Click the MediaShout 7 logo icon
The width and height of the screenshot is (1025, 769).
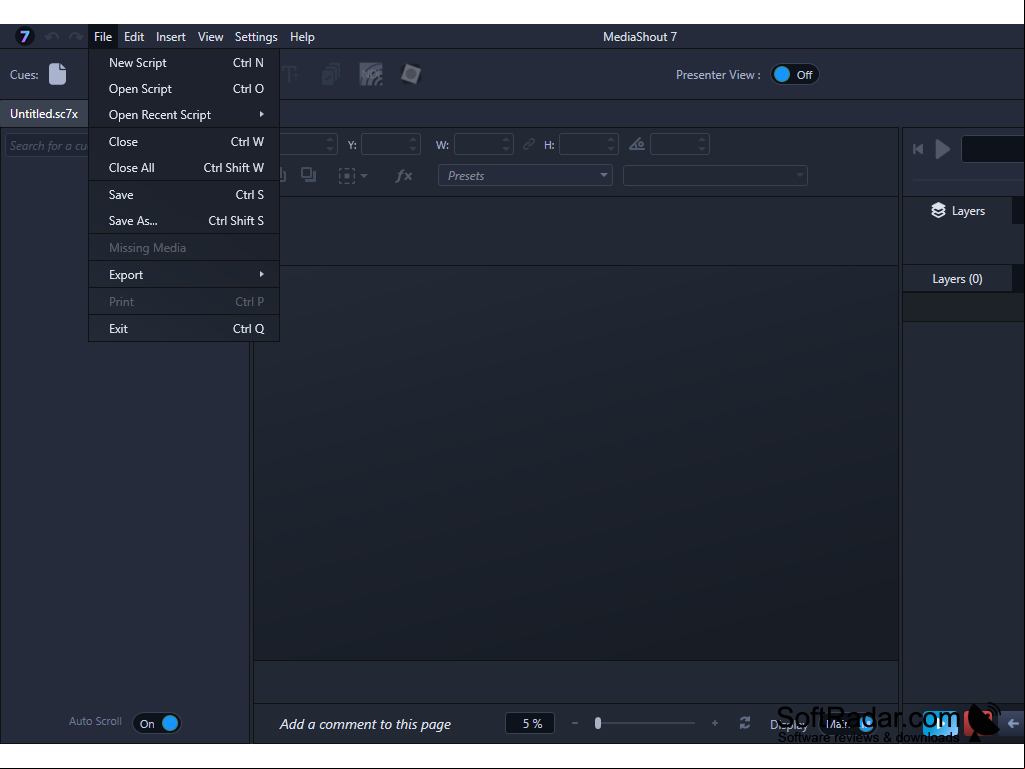tap(24, 37)
